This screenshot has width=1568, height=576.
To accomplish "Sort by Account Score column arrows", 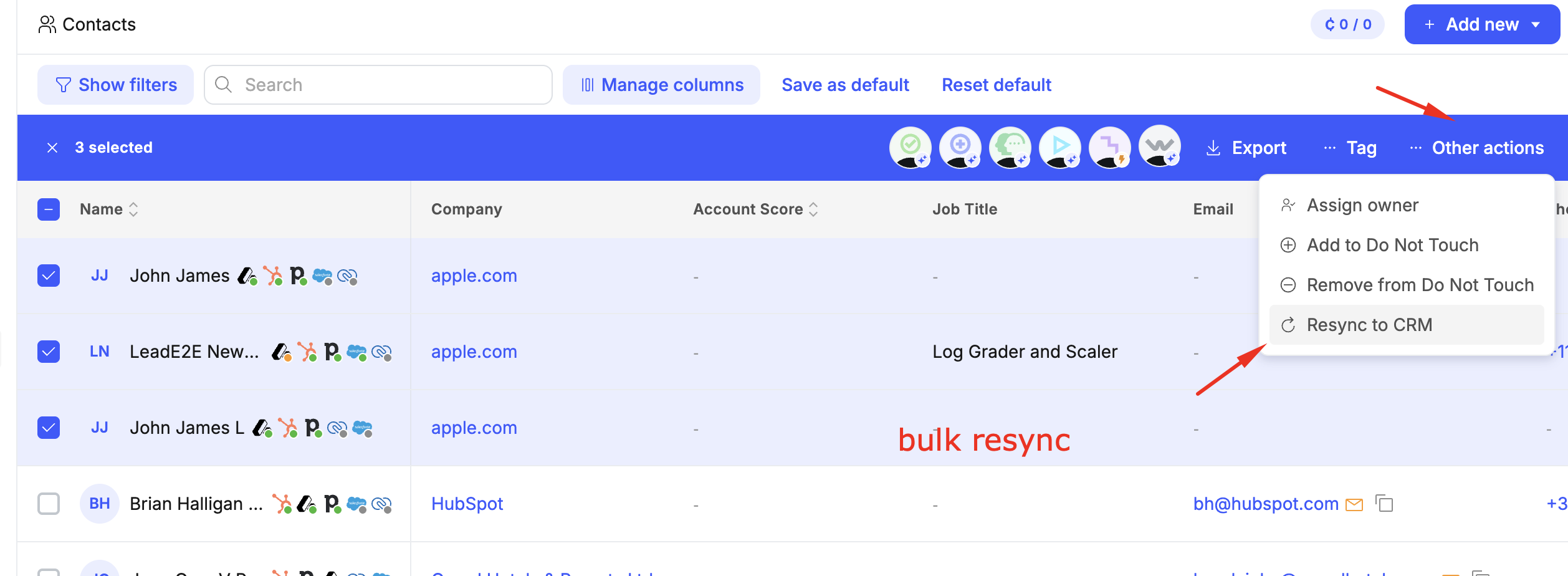I will [813, 209].
